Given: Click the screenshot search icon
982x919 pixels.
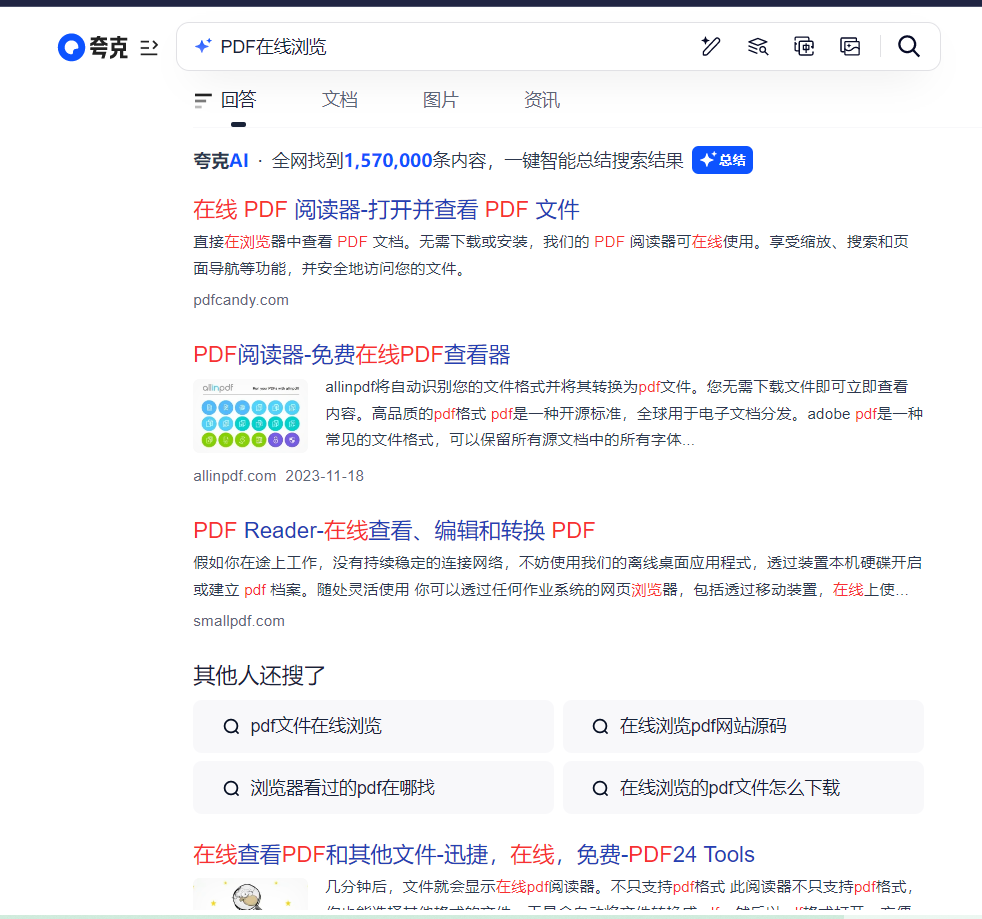Looking at the screenshot, I should (x=804, y=46).
